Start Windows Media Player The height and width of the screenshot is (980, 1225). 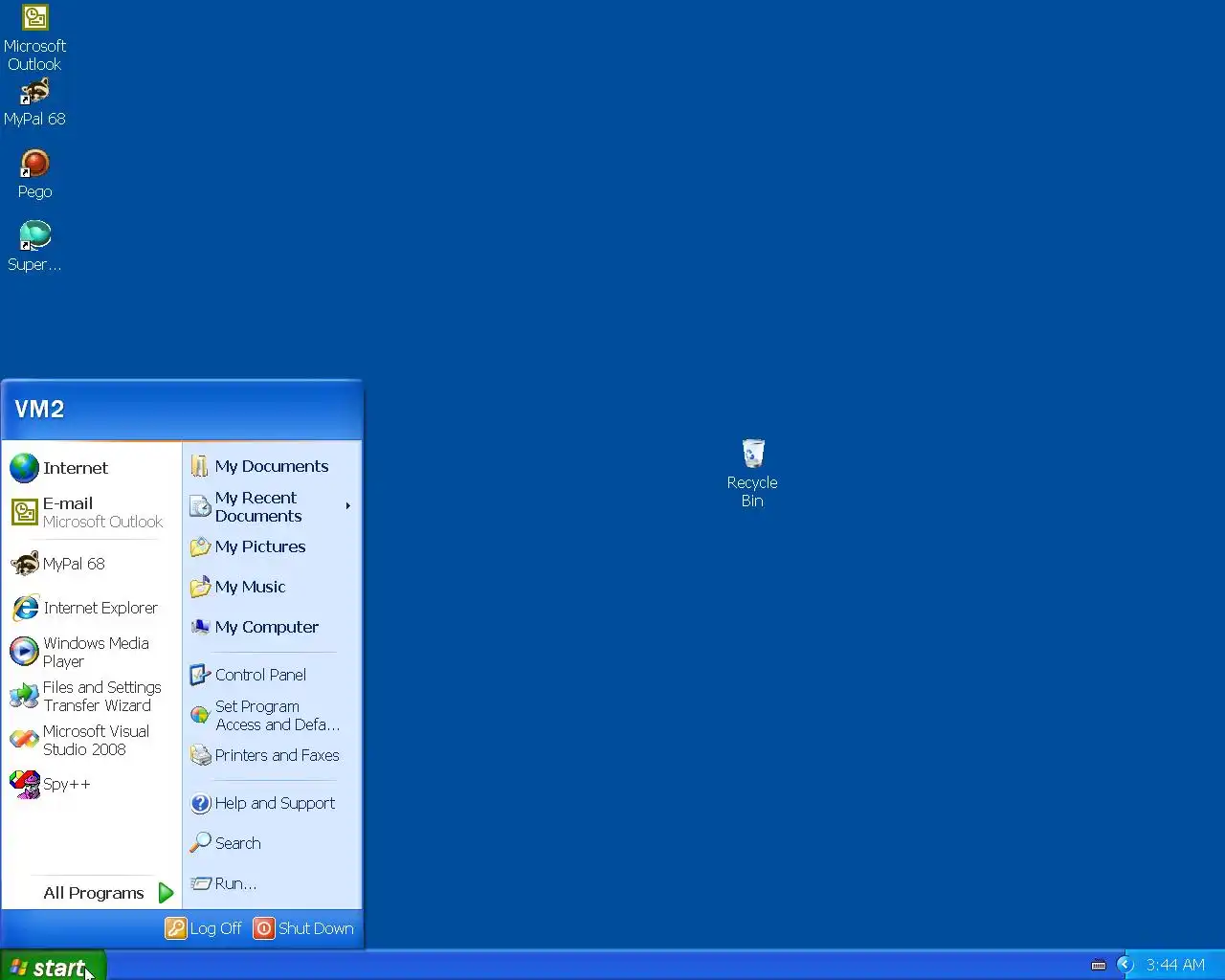pos(92,652)
